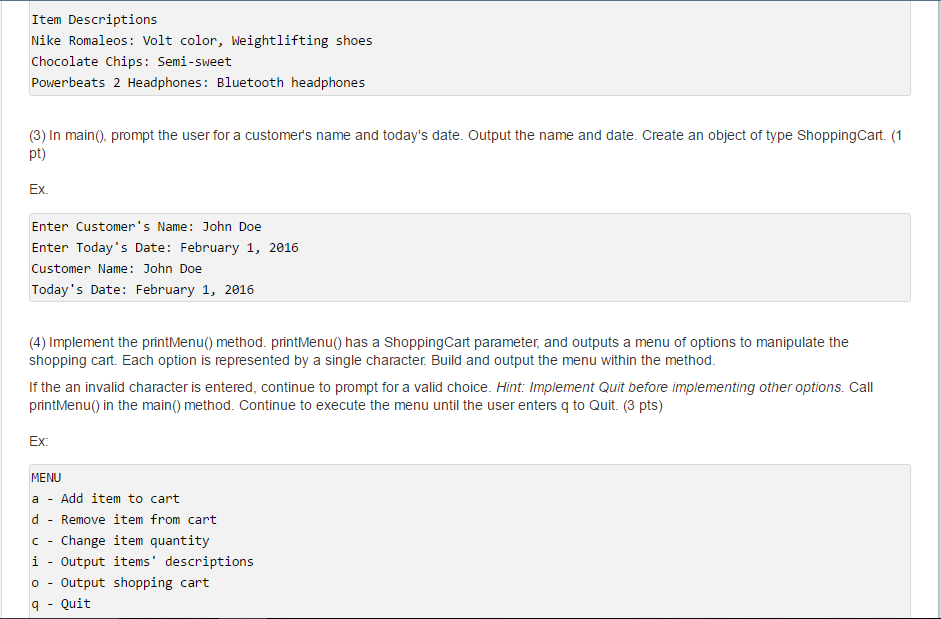Select the "i - Output items' descriptions" line
This screenshot has height=619, width=941.
(x=142, y=562)
